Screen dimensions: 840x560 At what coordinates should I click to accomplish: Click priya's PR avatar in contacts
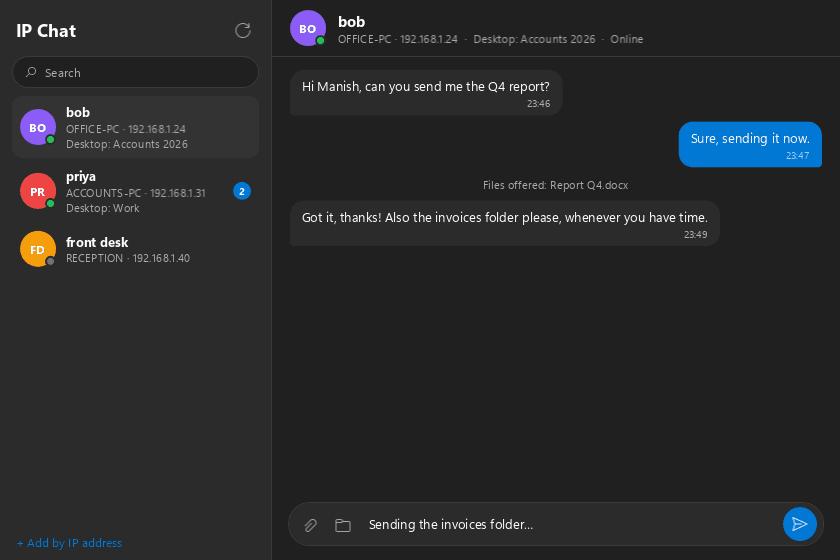[x=38, y=191]
